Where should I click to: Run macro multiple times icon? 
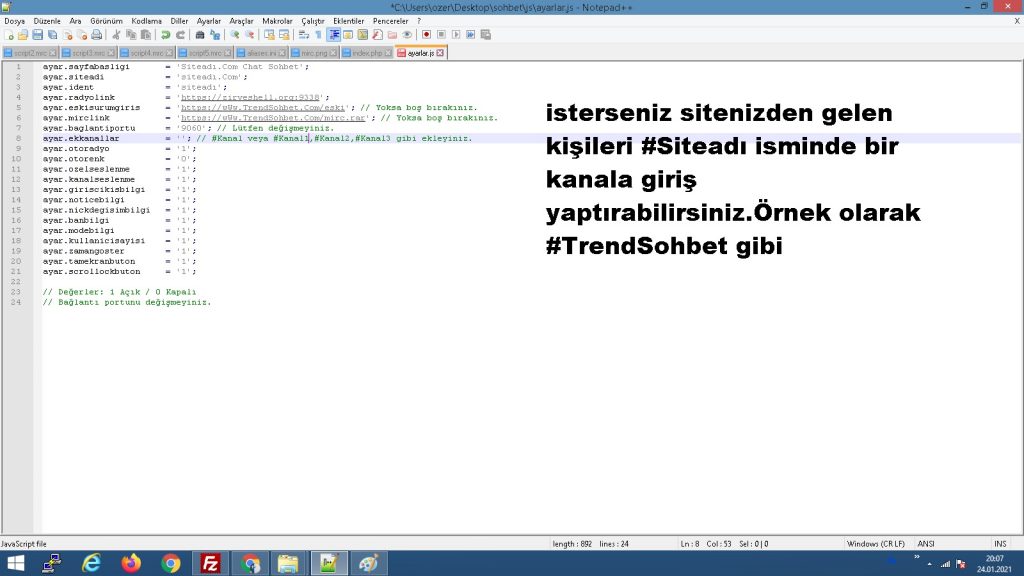pos(470,35)
